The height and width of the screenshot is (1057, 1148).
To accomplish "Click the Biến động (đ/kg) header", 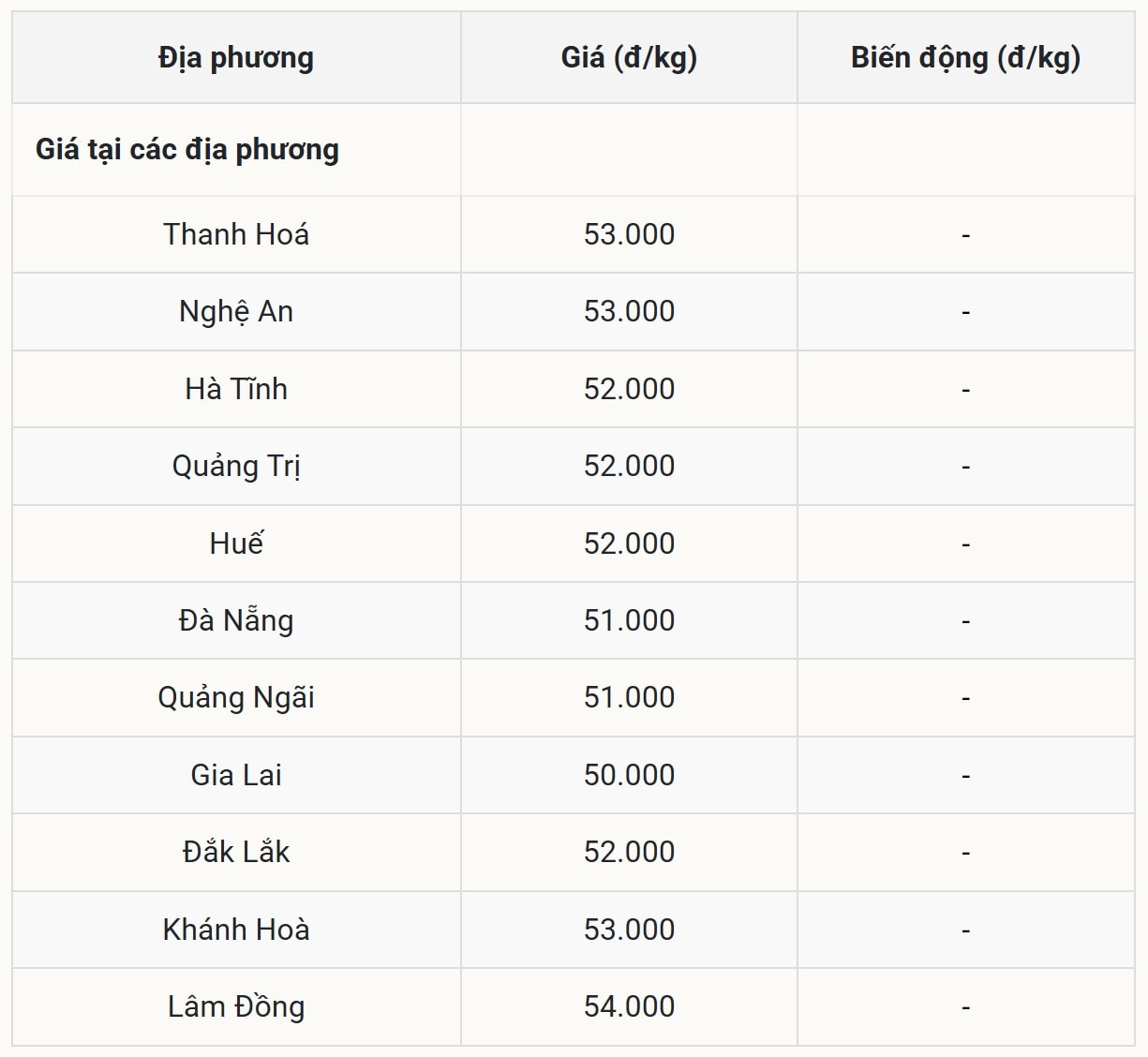I will coord(965,58).
